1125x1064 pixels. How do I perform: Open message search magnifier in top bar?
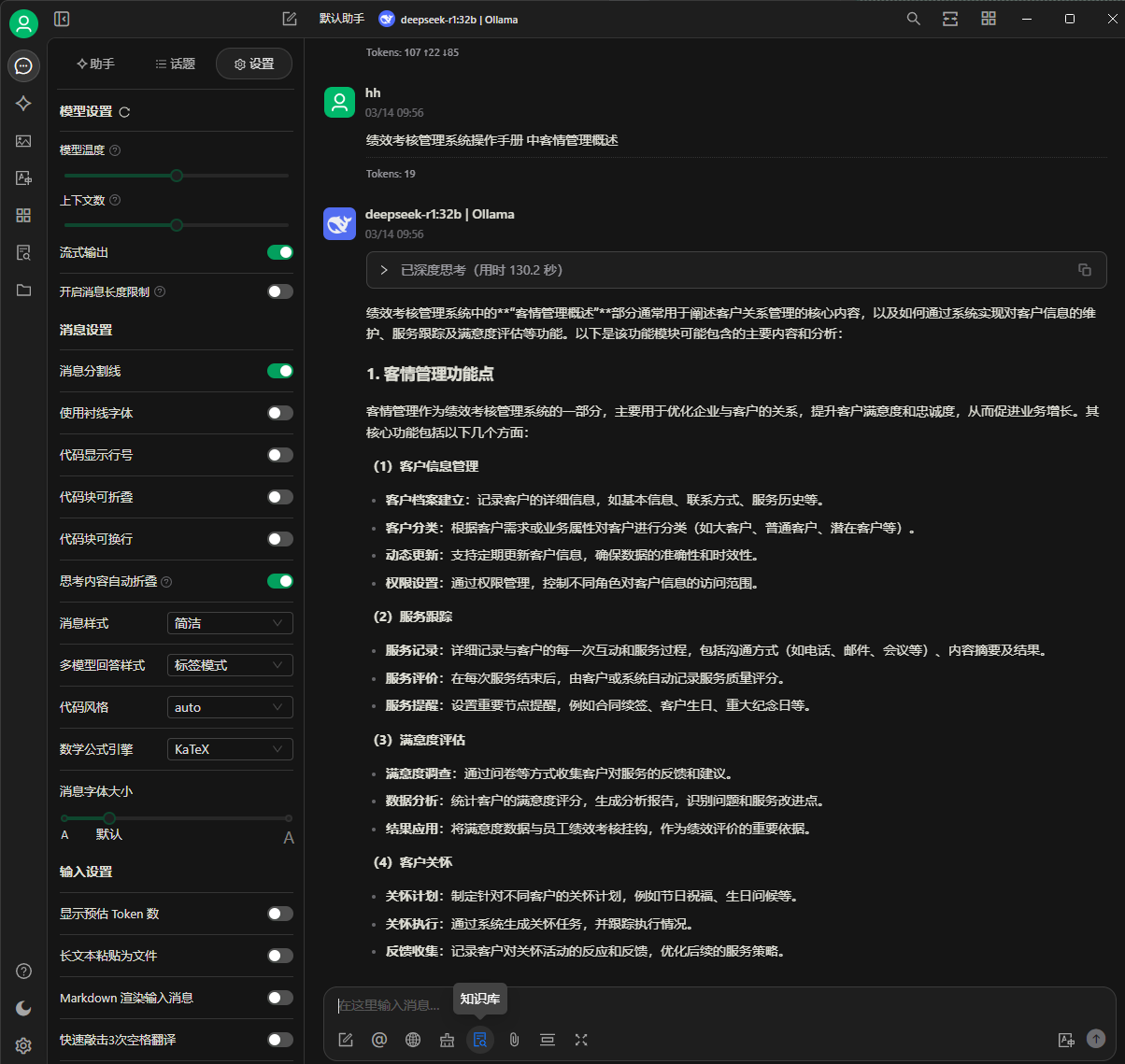point(914,19)
